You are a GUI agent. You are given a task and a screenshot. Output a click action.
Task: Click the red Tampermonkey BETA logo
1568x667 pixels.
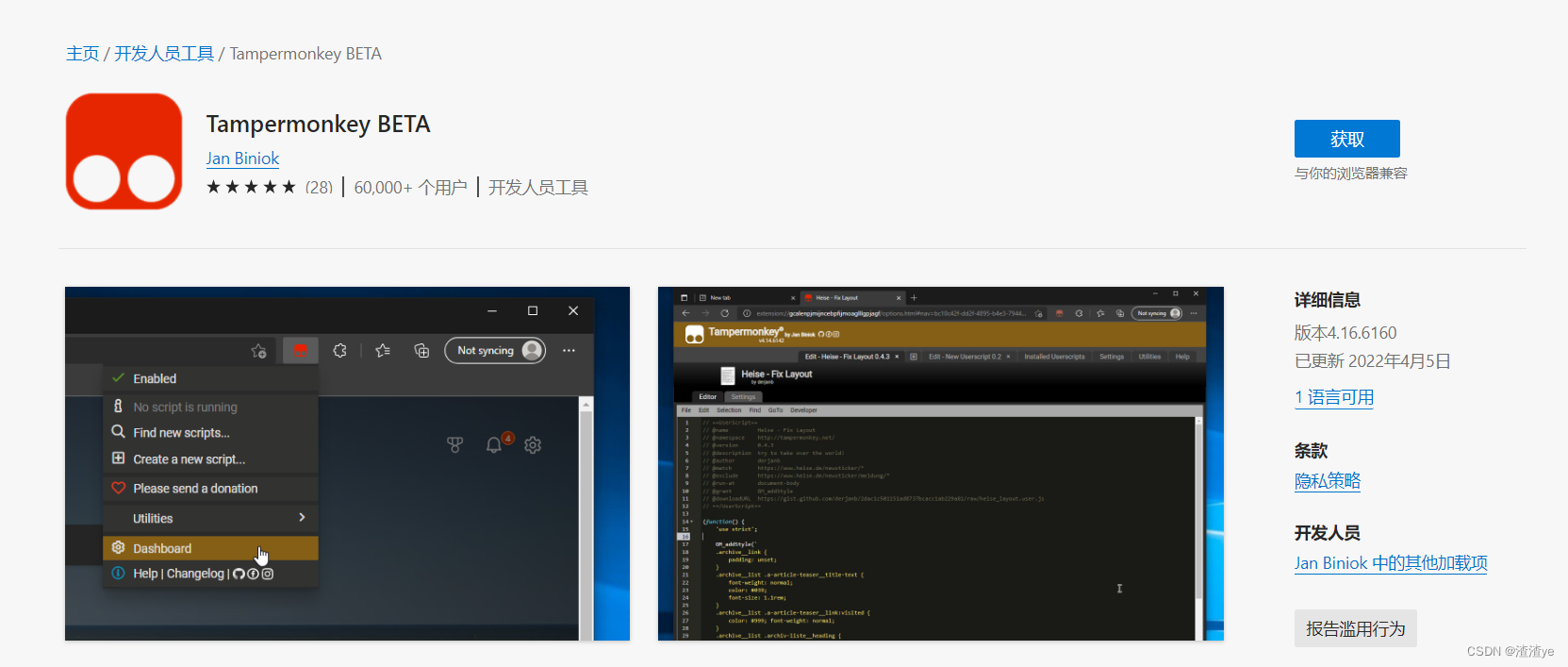124,151
